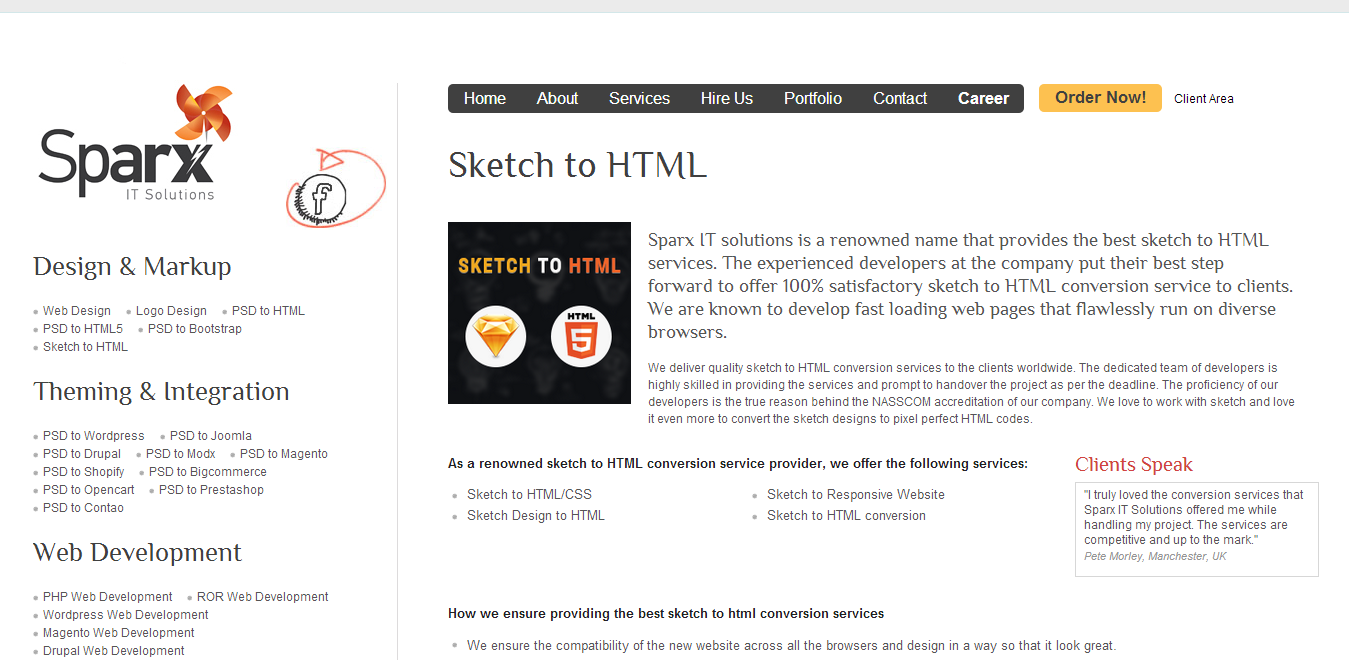
Task: Open Sketch to HTML sidebar link
Action: [x=85, y=347]
